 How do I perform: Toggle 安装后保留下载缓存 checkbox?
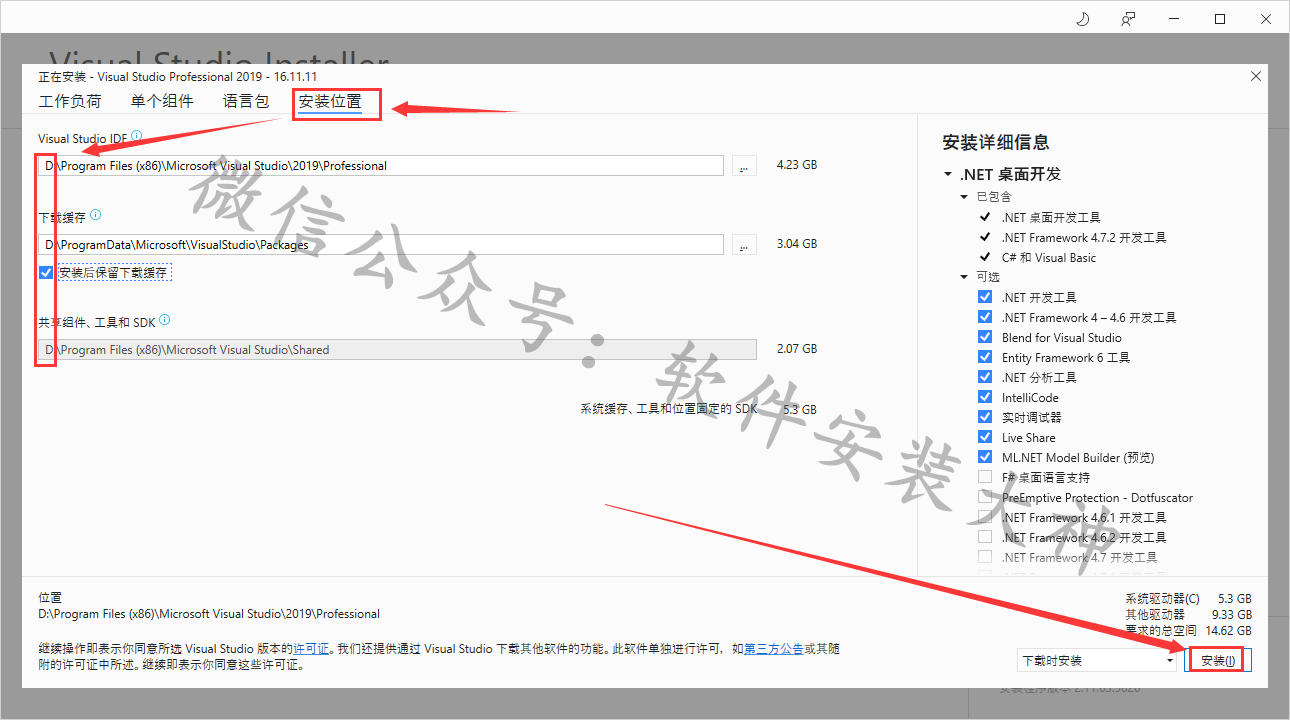click(x=46, y=272)
